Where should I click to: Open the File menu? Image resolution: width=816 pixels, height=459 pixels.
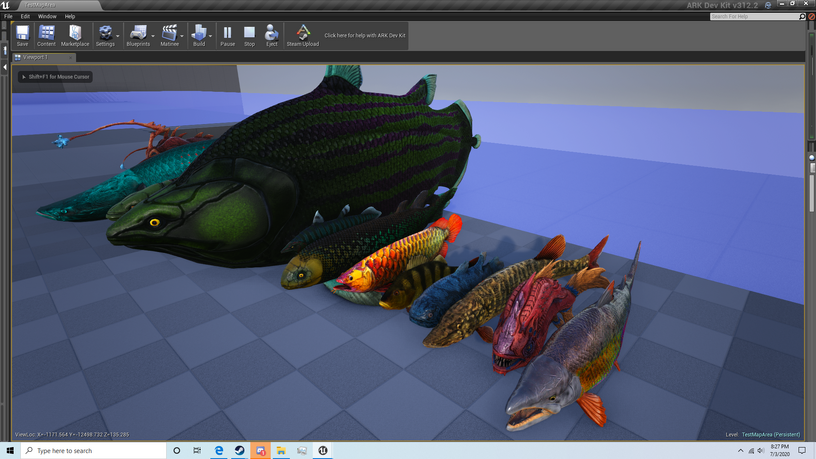(x=8, y=16)
